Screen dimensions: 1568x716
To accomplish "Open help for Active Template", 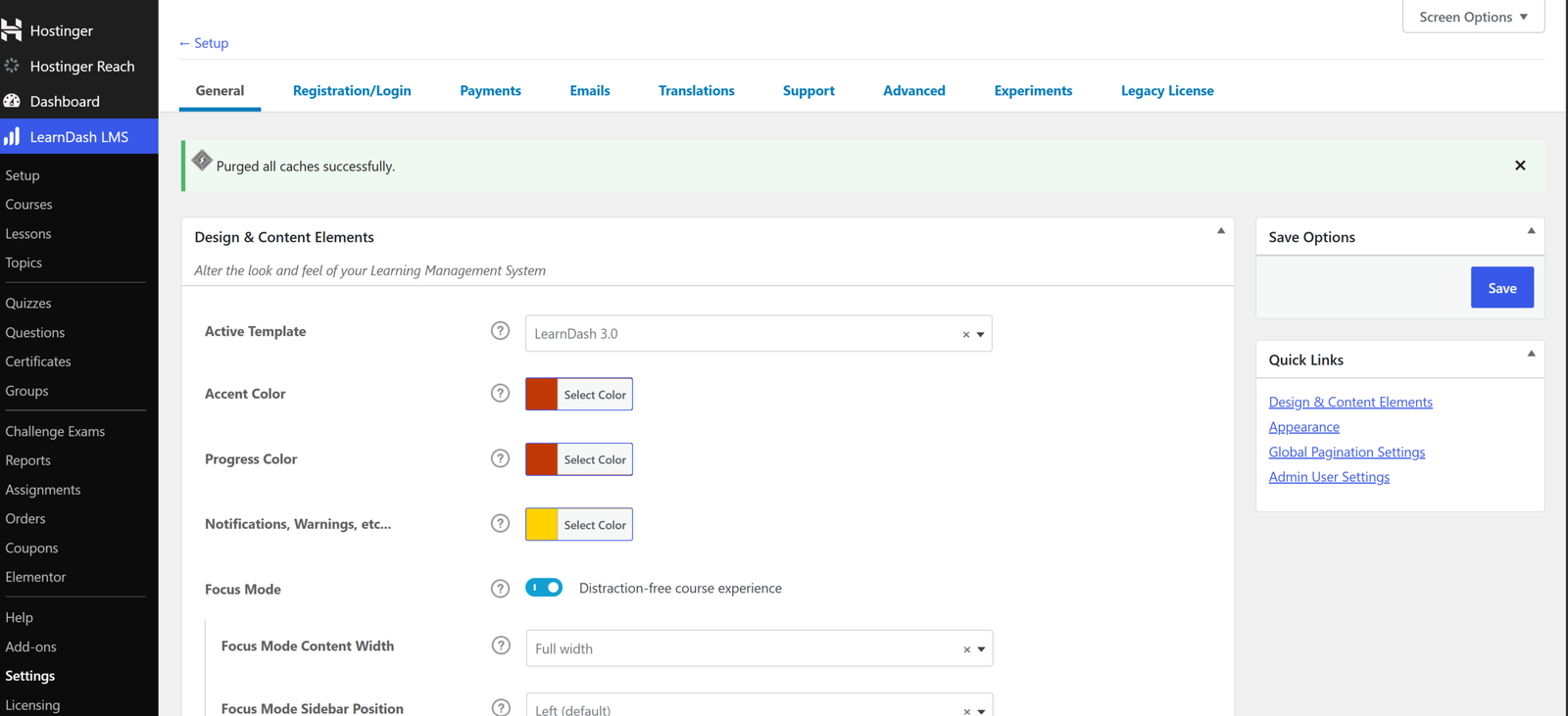I will click(x=500, y=331).
